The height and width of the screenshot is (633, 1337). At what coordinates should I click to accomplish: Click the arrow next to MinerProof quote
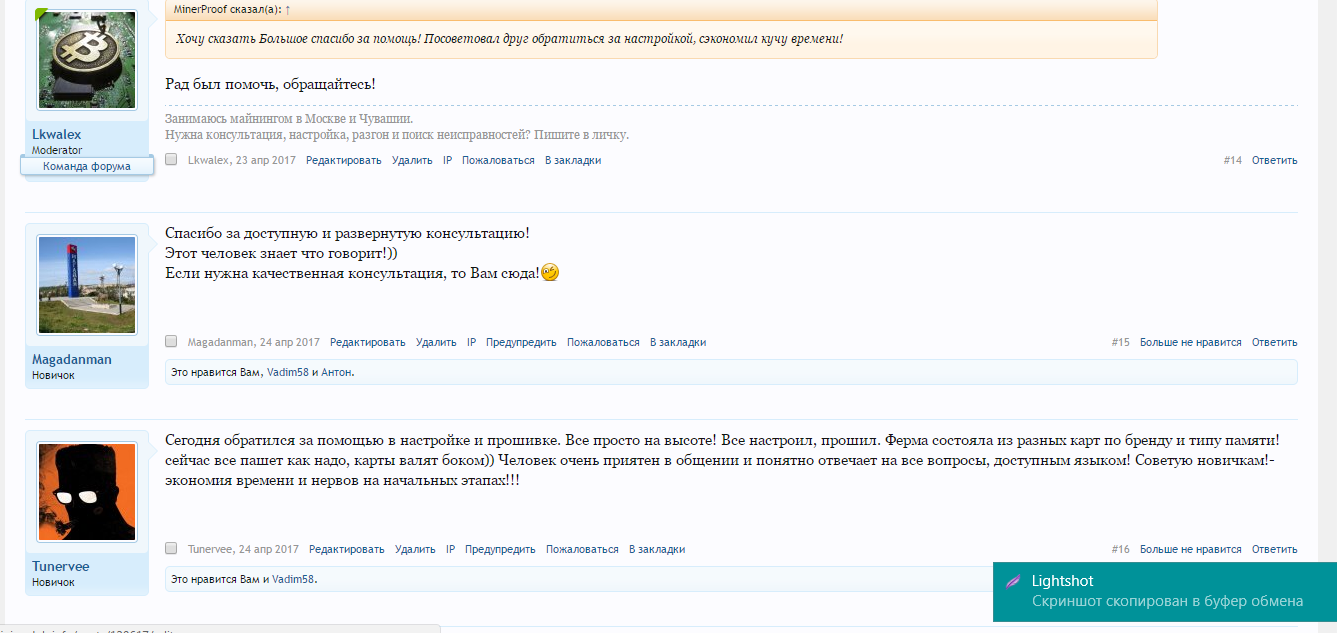point(288,9)
